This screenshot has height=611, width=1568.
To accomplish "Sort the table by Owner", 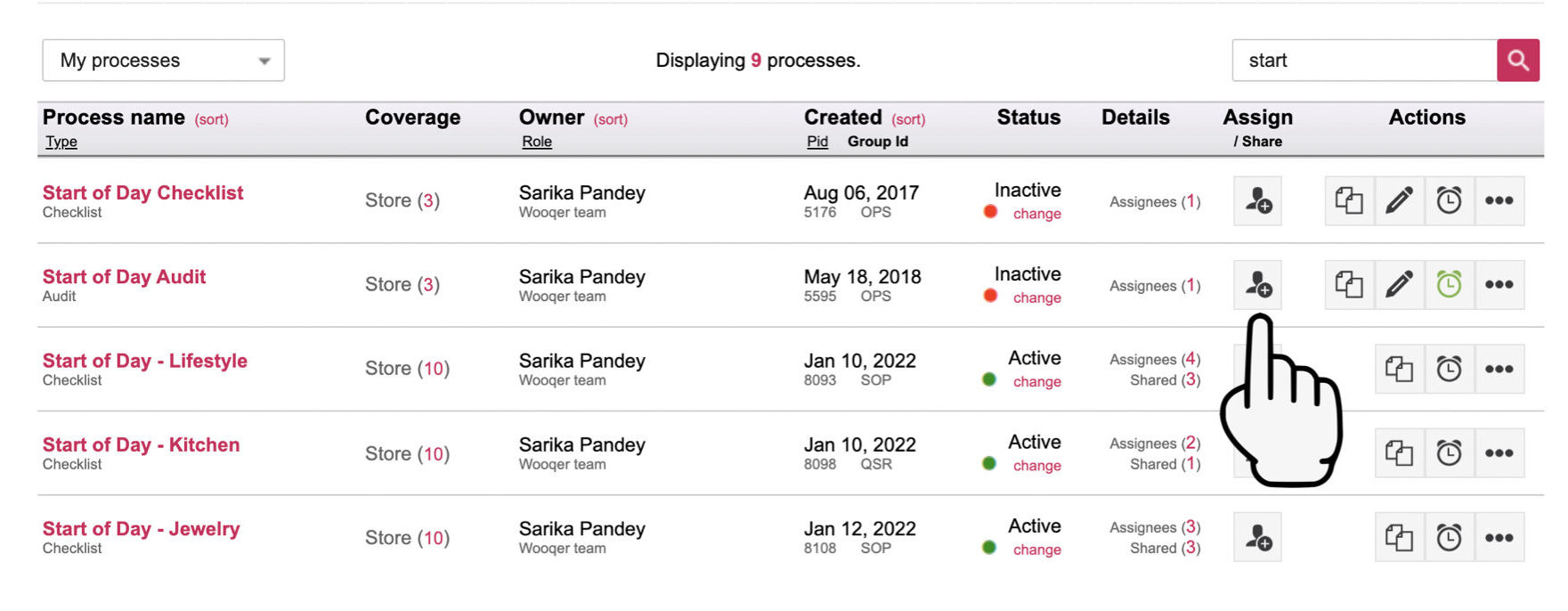I will click(611, 119).
